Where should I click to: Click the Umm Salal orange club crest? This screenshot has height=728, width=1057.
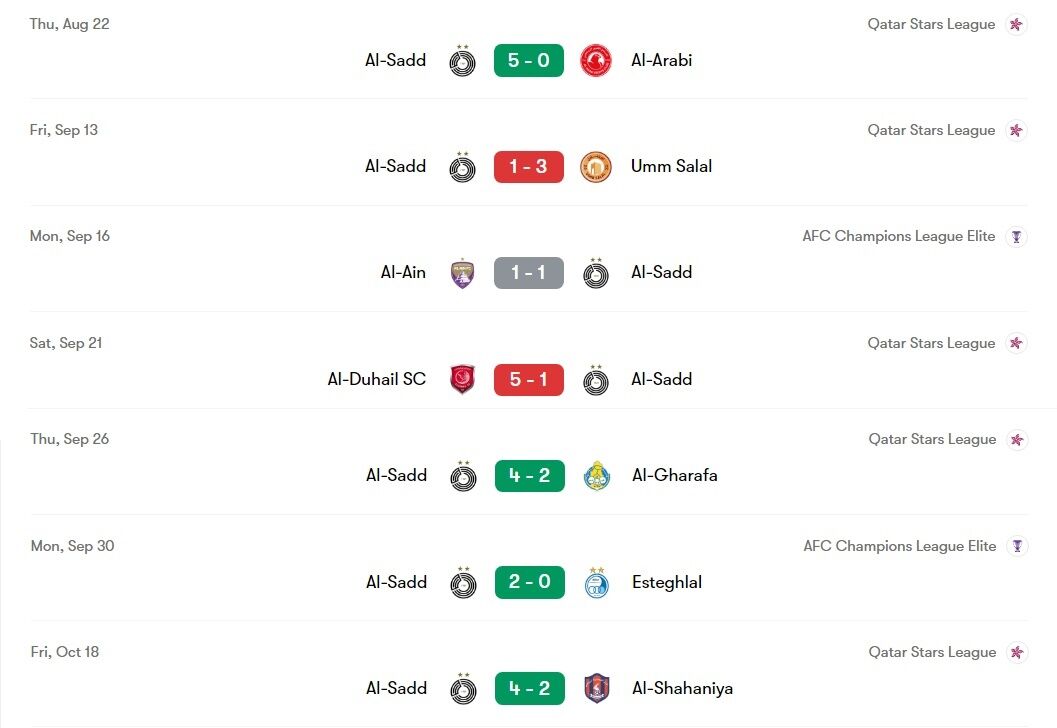[x=596, y=167]
